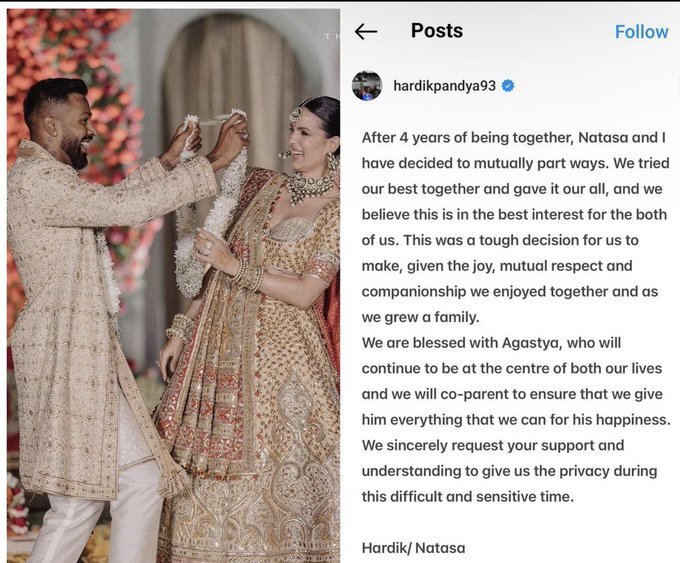This screenshot has width=680, height=563.
Task: Click the blue verified badge
Action: [x=507, y=86]
